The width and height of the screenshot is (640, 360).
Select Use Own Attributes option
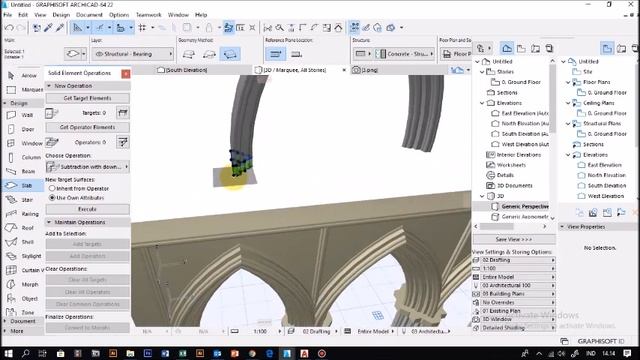tap(77, 198)
